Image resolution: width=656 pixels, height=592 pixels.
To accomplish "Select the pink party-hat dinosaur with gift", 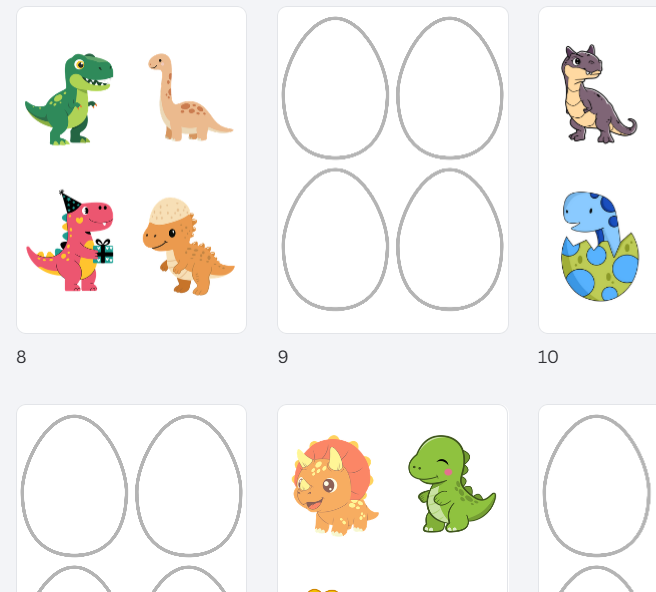I will (x=70, y=241).
